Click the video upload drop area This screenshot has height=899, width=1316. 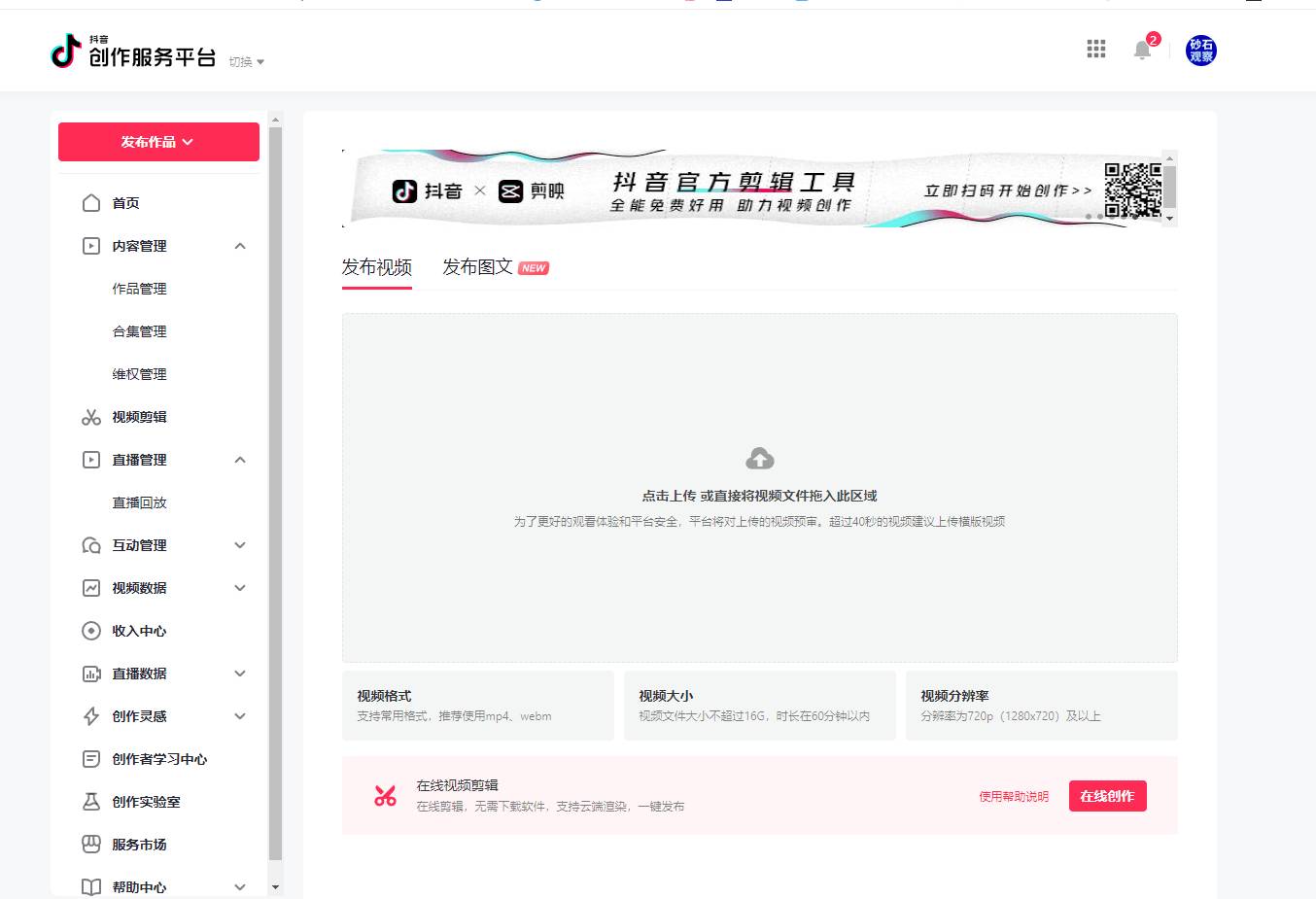pyautogui.click(x=759, y=486)
